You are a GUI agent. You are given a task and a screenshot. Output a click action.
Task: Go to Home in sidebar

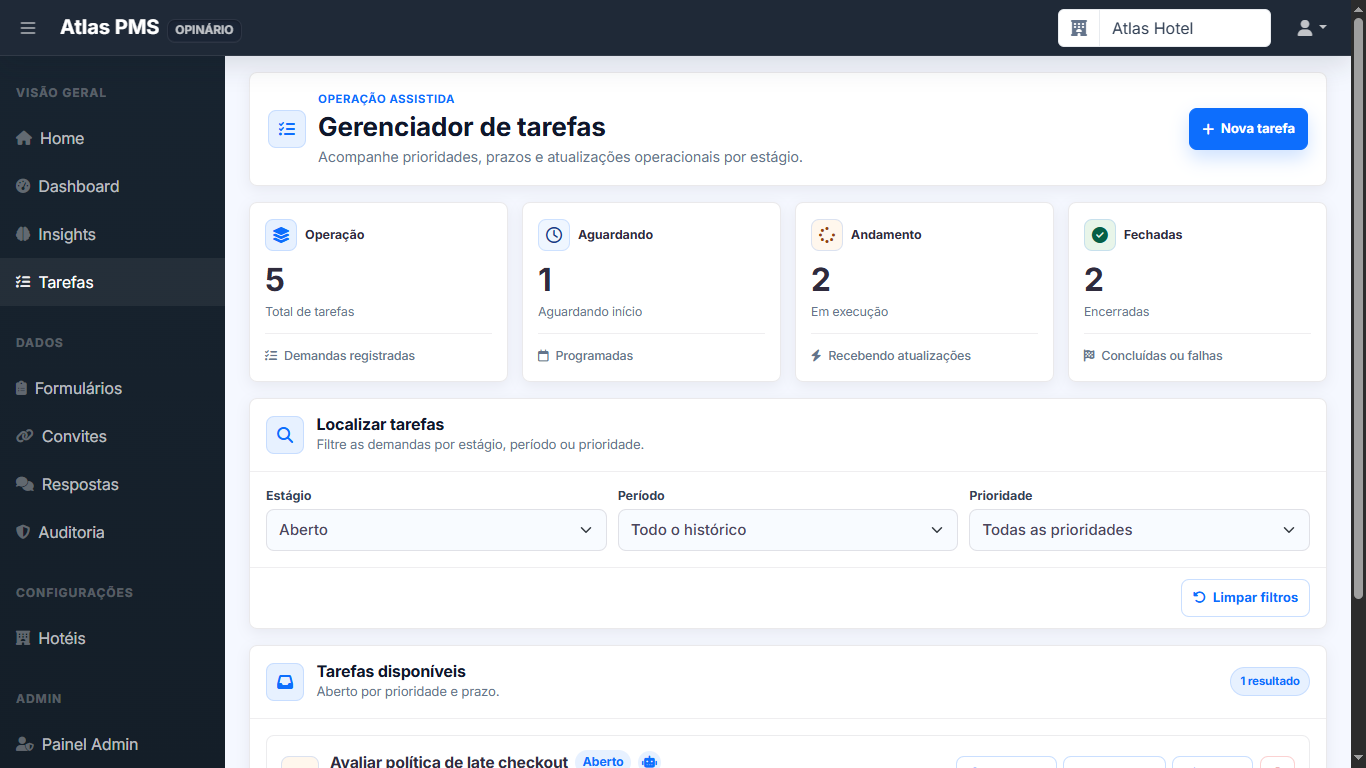tap(112, 138)
